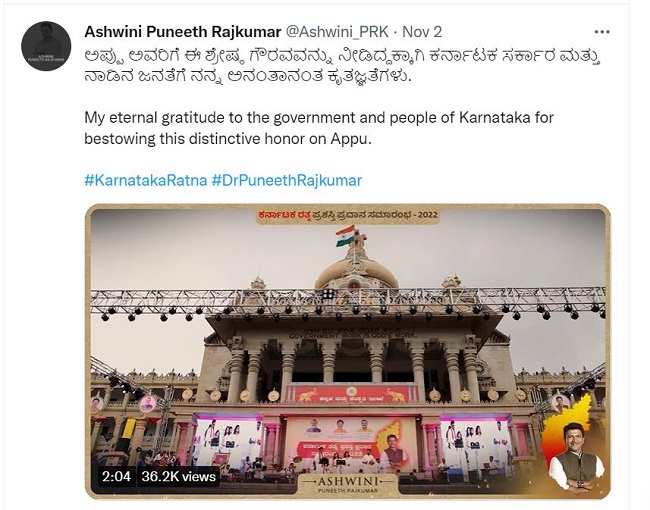Click the Kannada 2022 title banner on video
650x510 pixels.
point(347,215)
